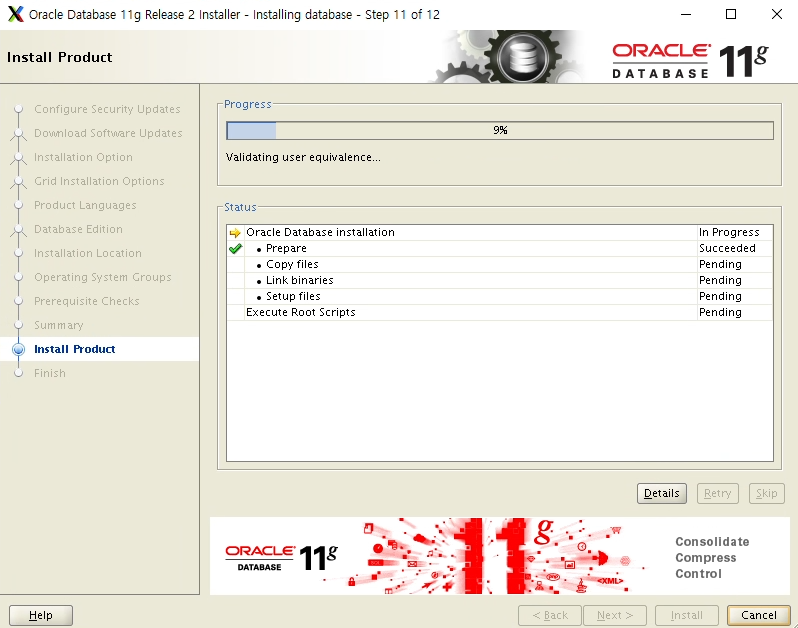The width and height of the screenshot is (798, 628).
Task: Select Download Software Updates step
Action: (108, 133)
